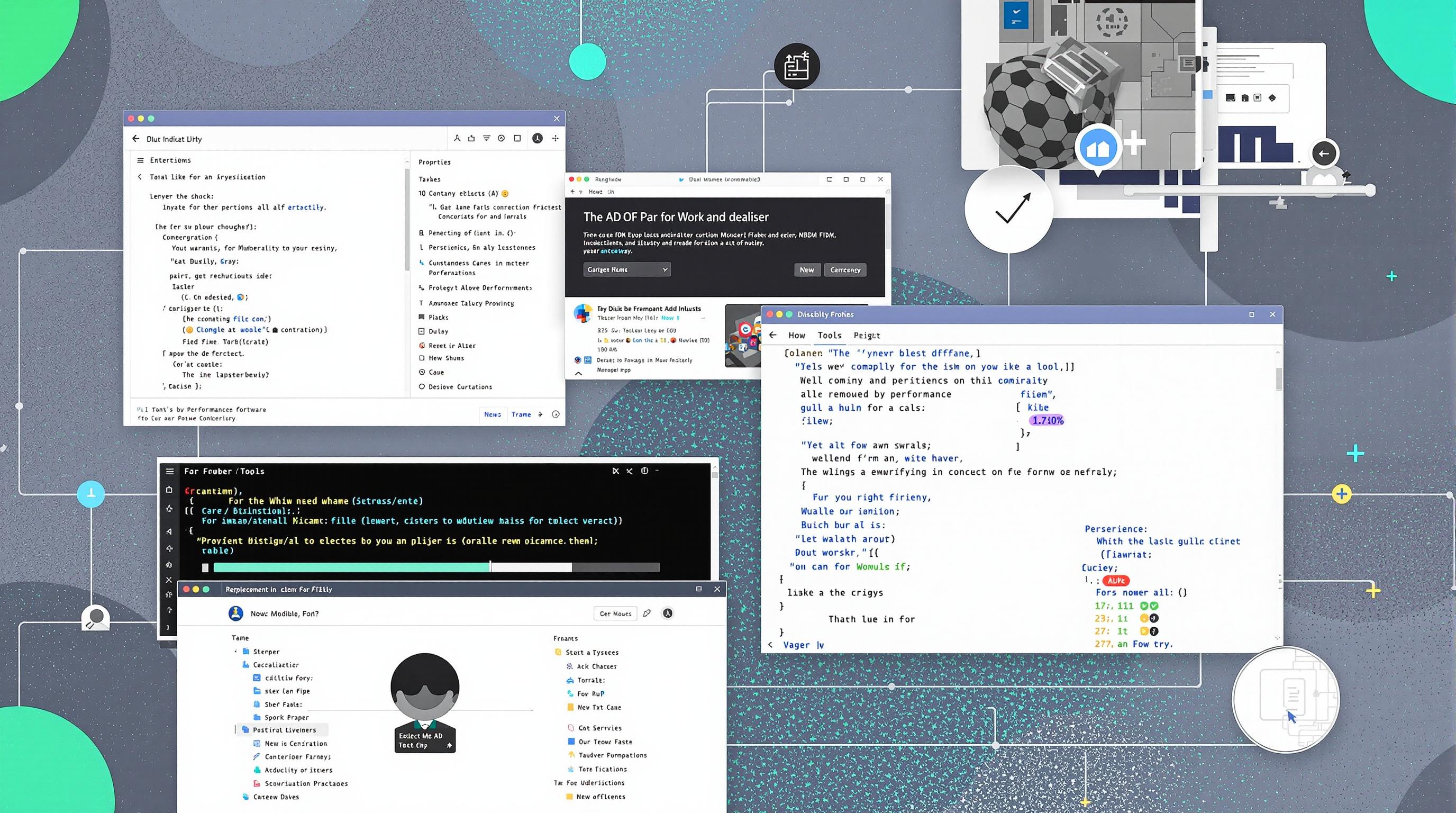Click the filter lines icon in the Dlut Indicat toolbar
The width and height of the screenshot is (1456, 813).
(x=487, y=138)
